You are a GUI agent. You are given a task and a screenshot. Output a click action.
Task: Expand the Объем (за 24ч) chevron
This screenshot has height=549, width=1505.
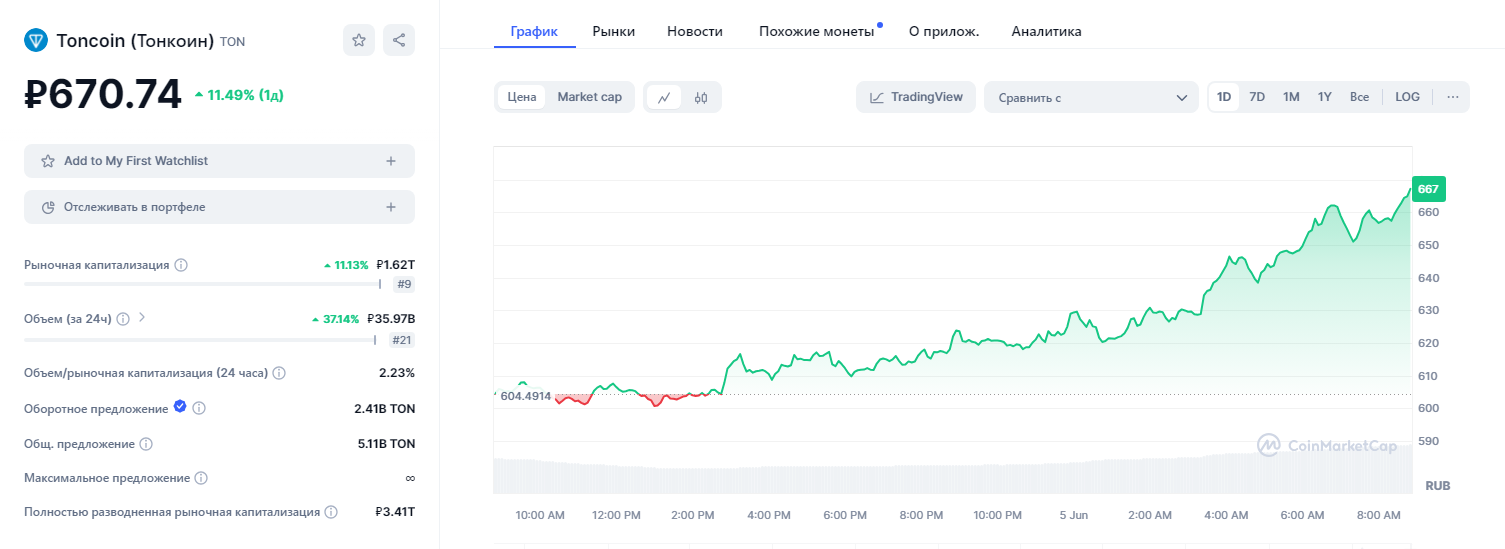click(142, 318)
